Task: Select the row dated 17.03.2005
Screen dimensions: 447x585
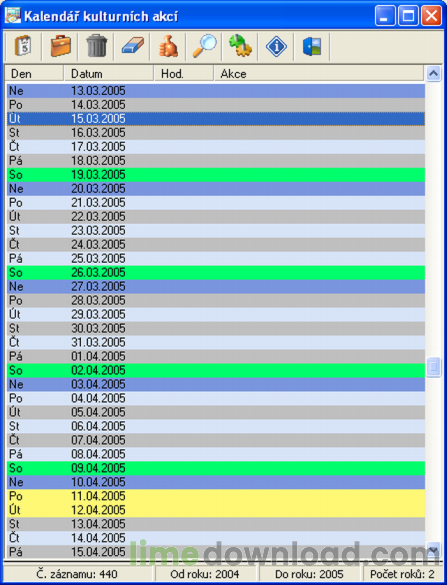Action: click(216, 147)
